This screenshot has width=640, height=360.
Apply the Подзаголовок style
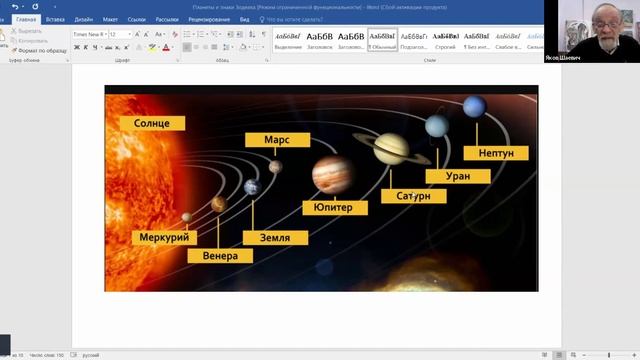(x=414, y=40)
